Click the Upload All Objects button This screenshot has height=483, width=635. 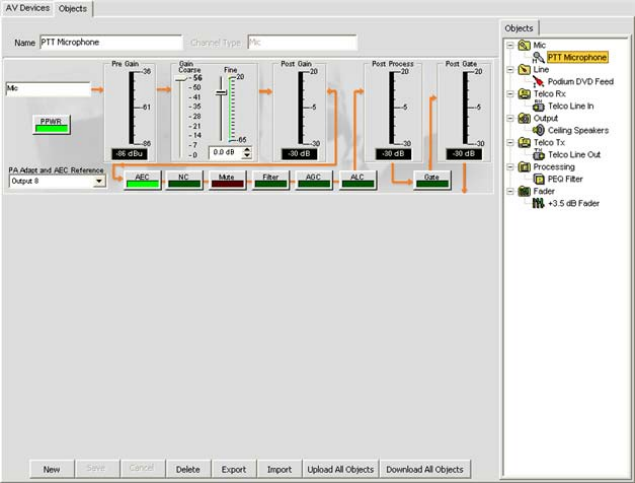pos(342,469)
